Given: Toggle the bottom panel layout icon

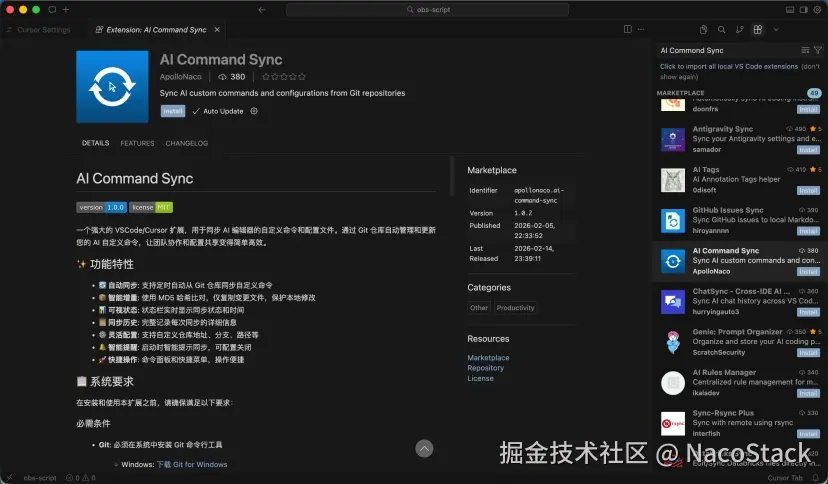Looking at the screenshot, I should click(790, 10).
